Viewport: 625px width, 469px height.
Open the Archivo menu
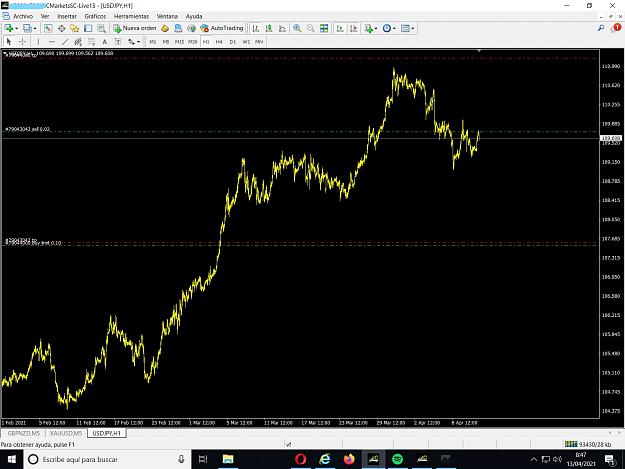point(23,16)
